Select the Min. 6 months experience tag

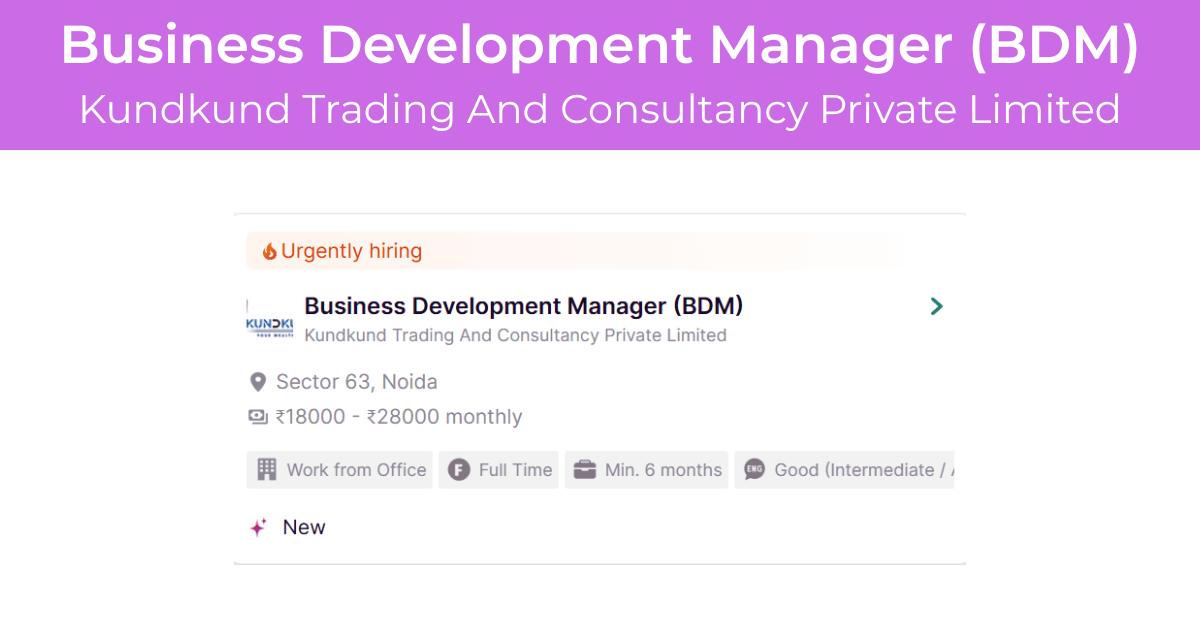pyautogui.click(x=647, y=470)
